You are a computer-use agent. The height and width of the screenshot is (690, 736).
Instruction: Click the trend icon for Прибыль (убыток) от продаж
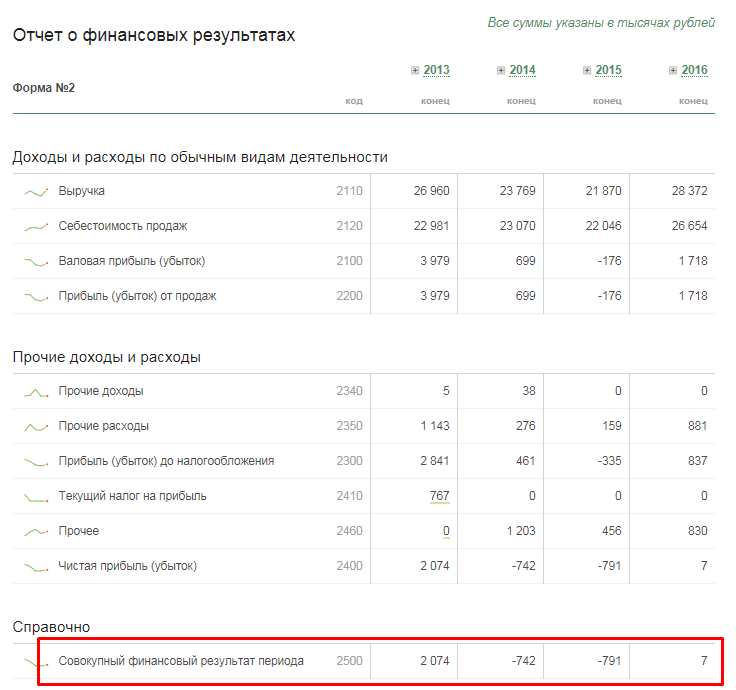[36, 297]
